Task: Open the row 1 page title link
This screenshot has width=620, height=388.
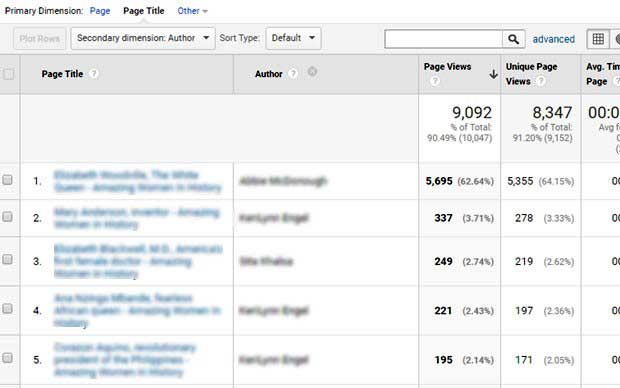Action: click(x=138, y=181)
